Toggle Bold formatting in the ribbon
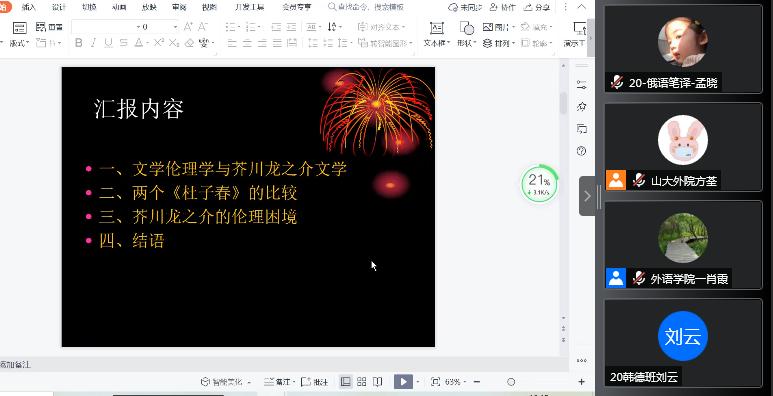Image resolution: width=773 pixels, height=396 pixels. pos(78,43)
